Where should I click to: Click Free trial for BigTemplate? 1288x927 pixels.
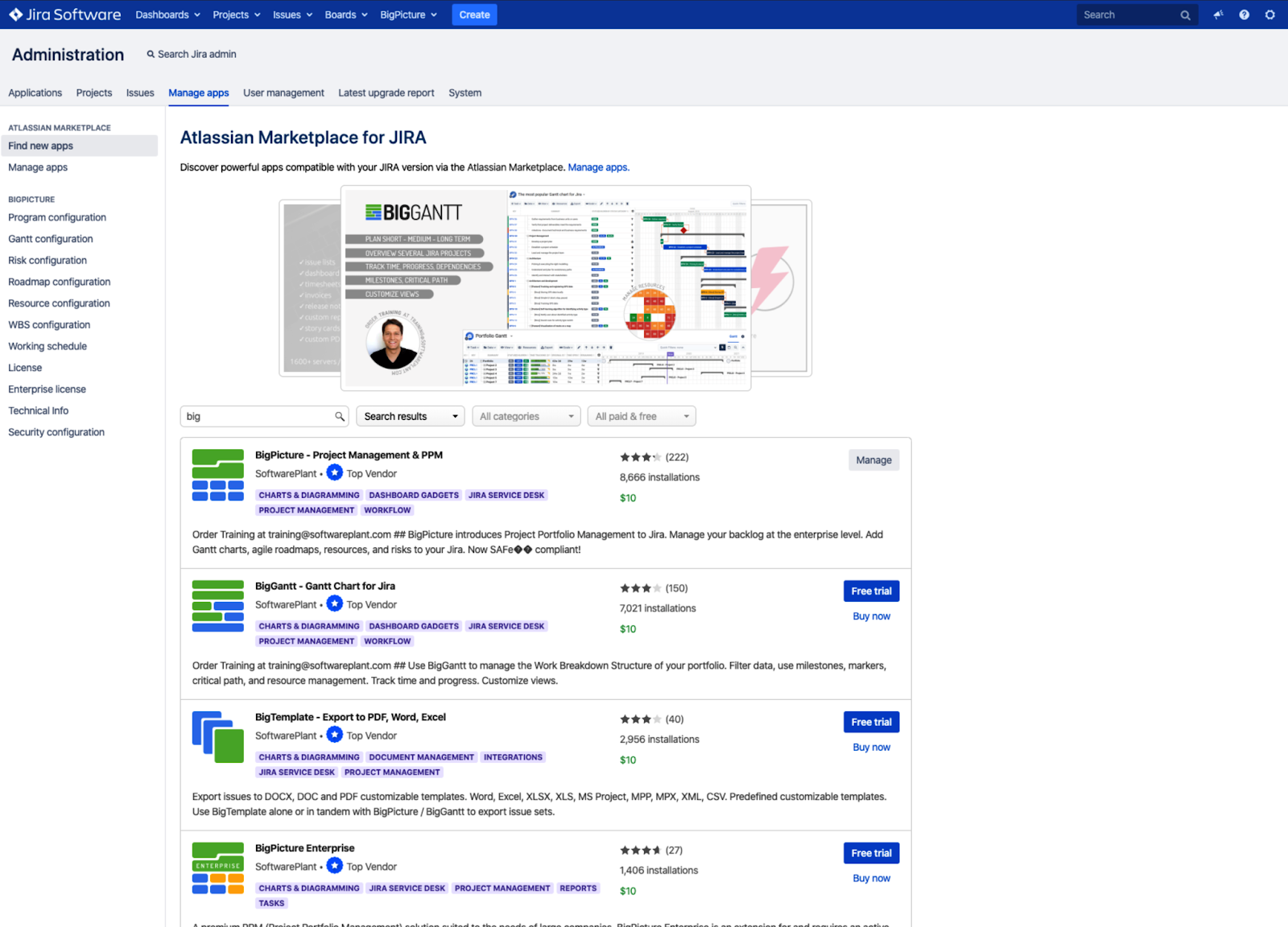coord(871,723)
